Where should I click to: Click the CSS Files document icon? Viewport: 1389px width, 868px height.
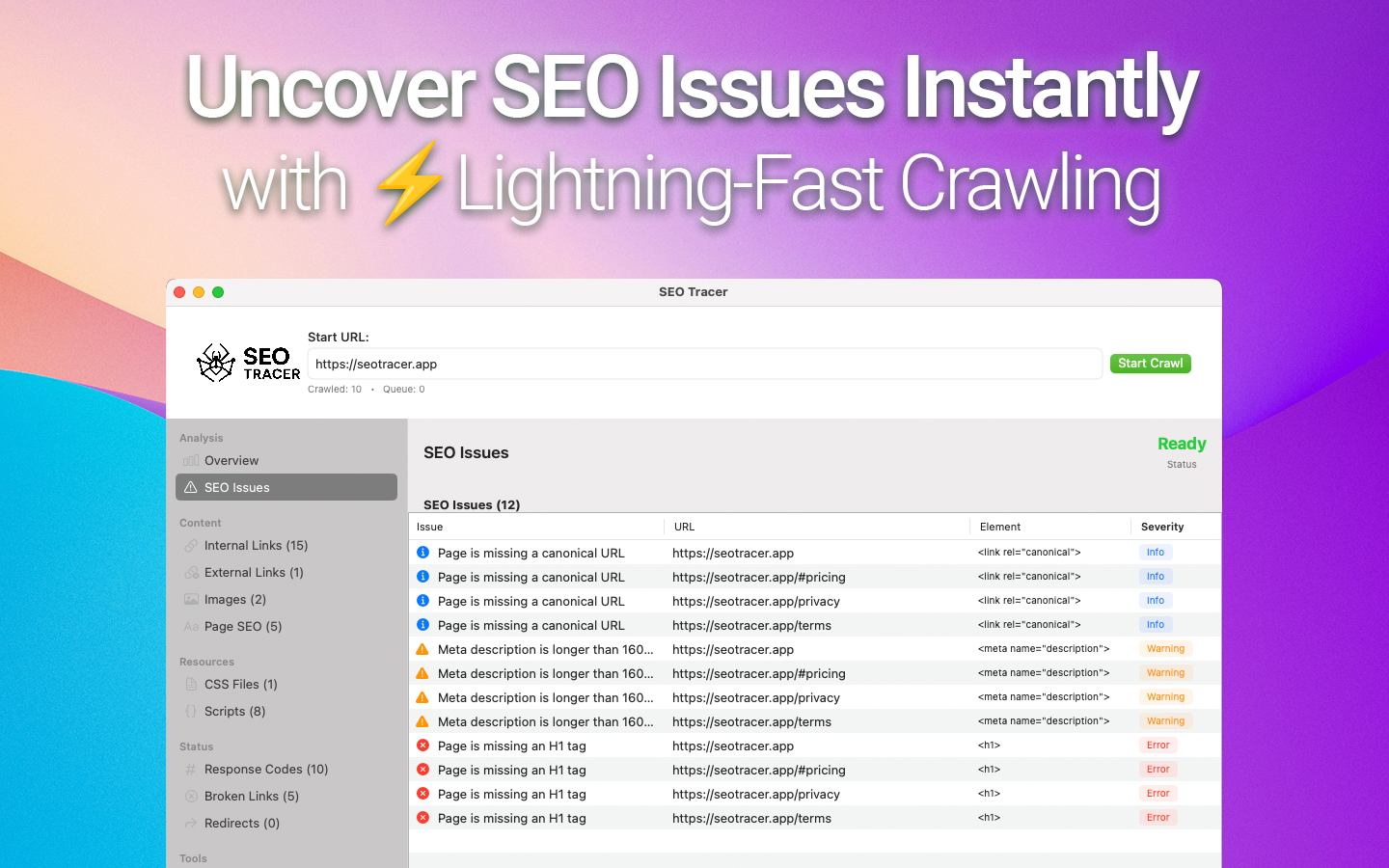[x=191, y=685]
